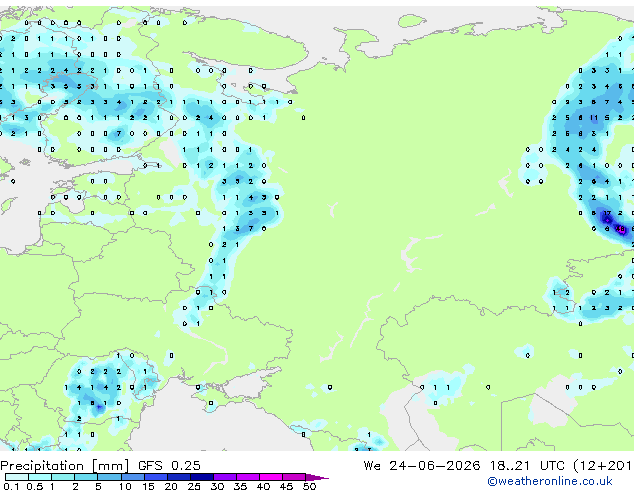Click the 'GFS 0.25' model label
This screenshot has width=634, height=490.
[x=169, y=466]
